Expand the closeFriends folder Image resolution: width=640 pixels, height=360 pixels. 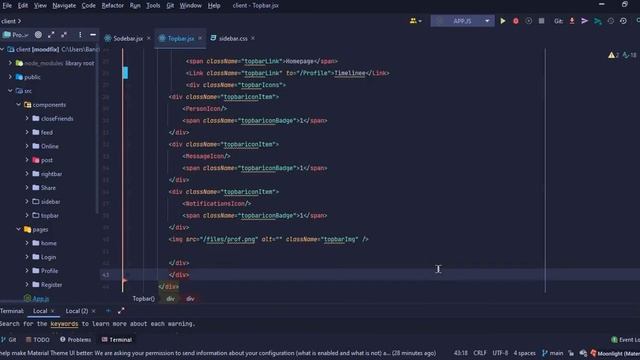coord(27,118)
